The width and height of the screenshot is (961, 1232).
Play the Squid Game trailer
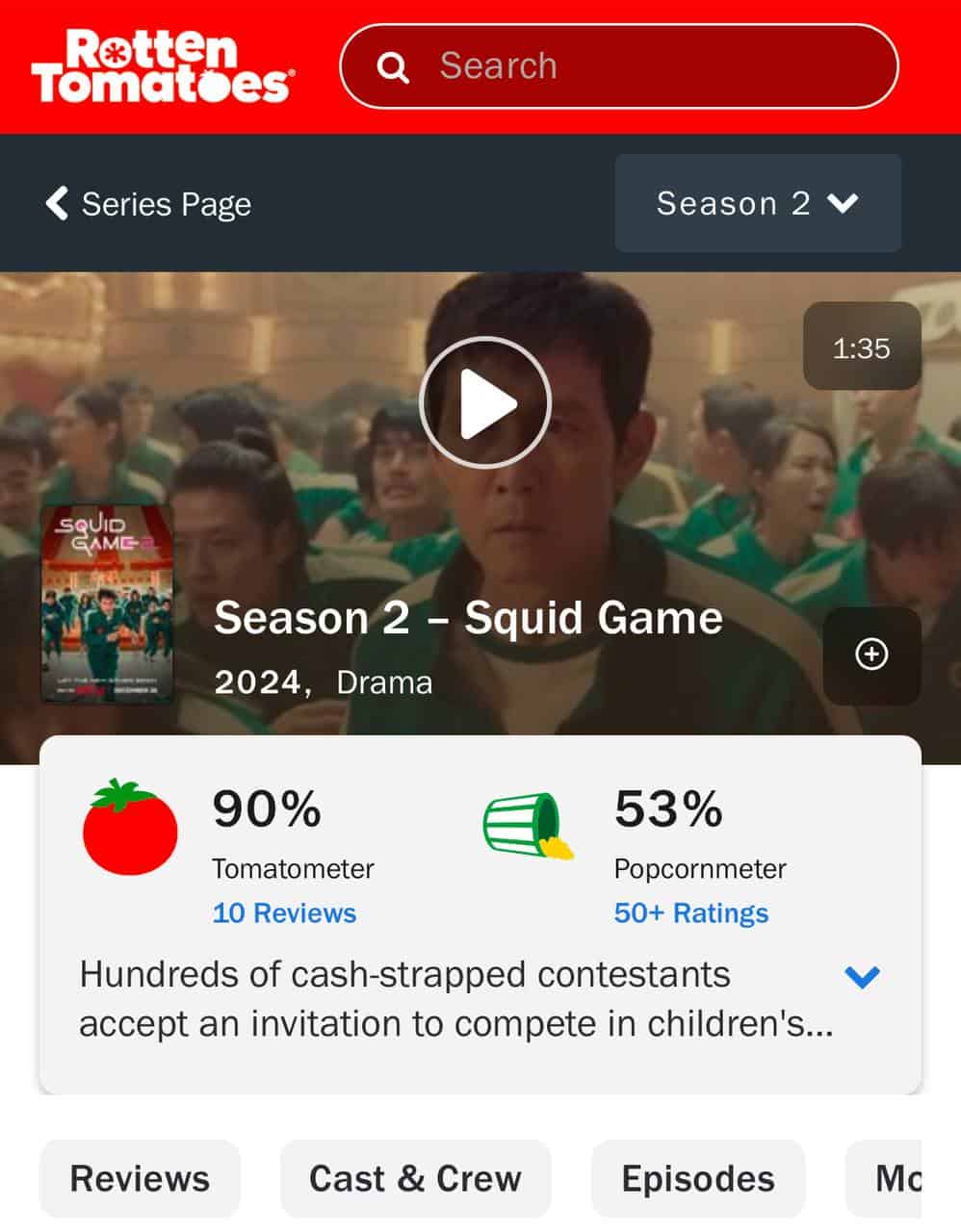(485, 402)
